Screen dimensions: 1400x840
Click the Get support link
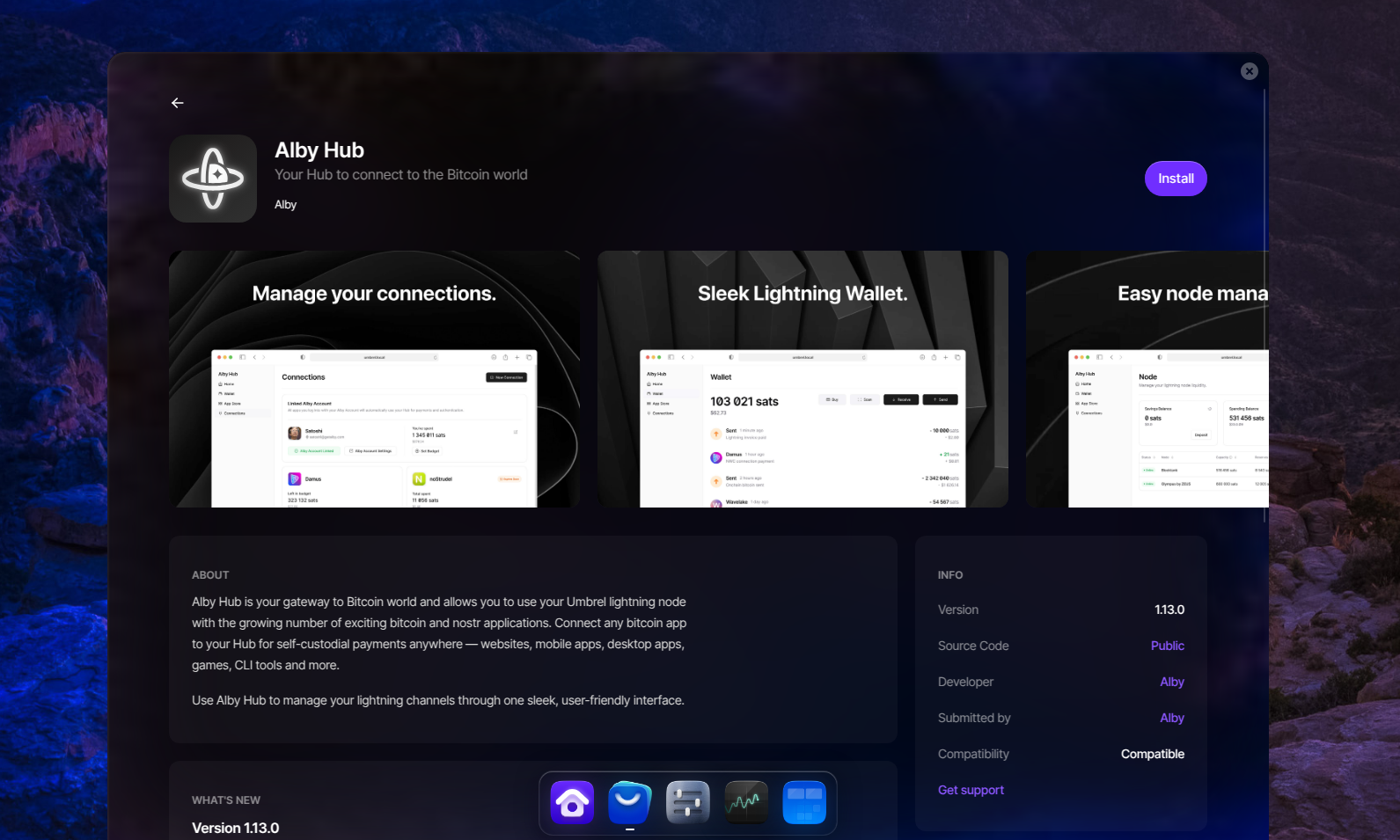[971, 790]
